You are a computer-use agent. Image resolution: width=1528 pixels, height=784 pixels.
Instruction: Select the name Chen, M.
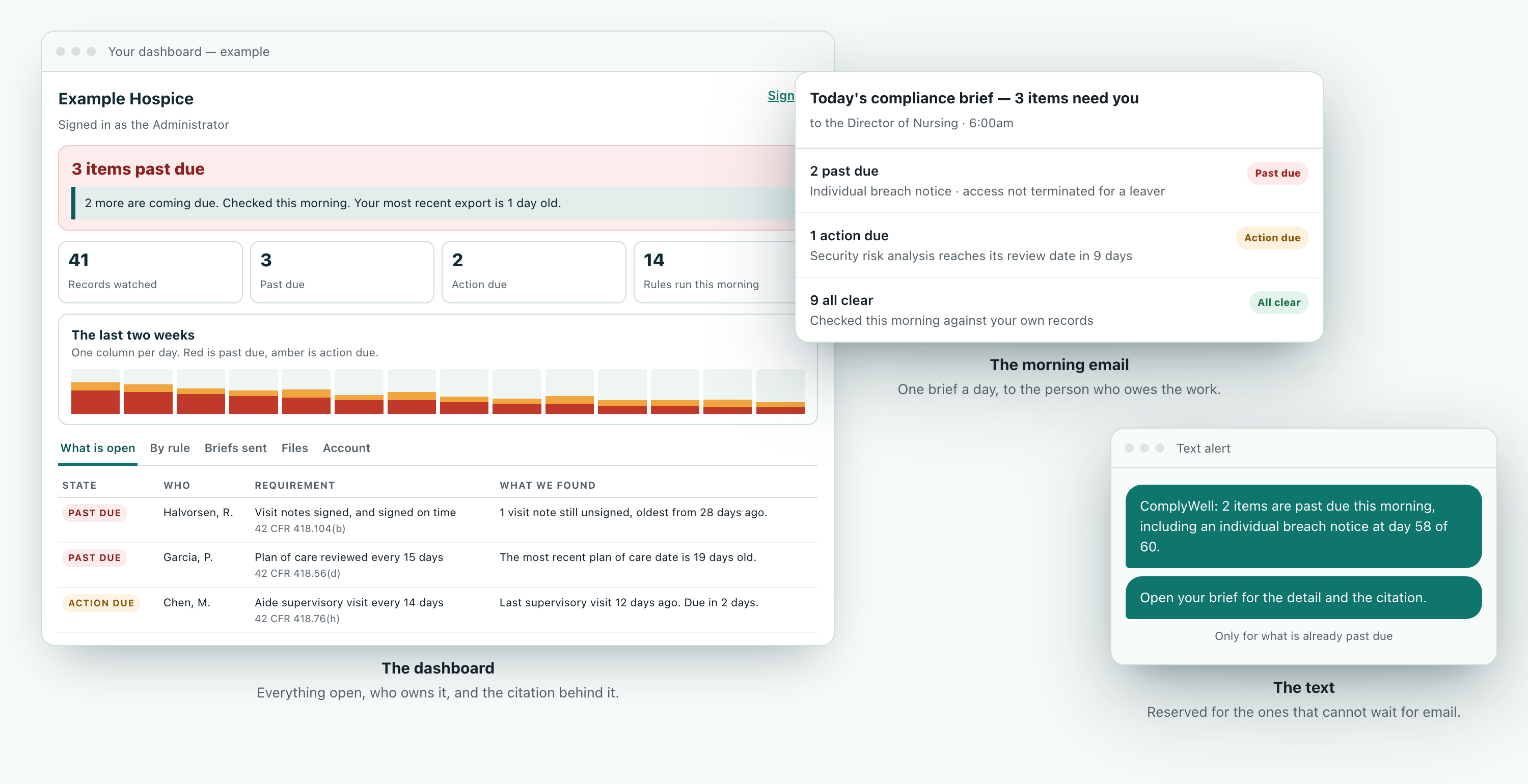(187, 603)
